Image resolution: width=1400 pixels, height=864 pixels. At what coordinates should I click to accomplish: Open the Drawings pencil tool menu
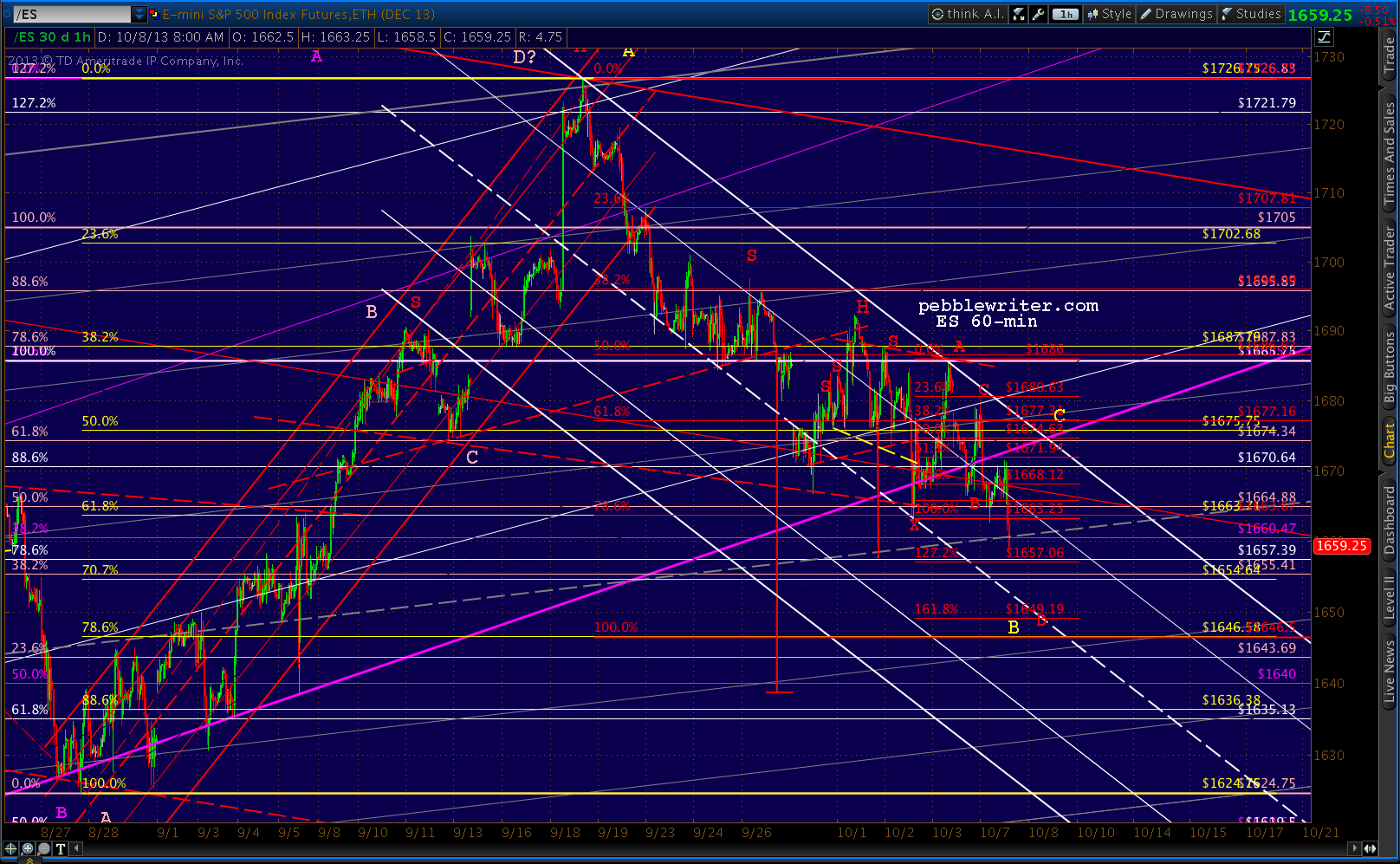click(x=1176, y=13)
